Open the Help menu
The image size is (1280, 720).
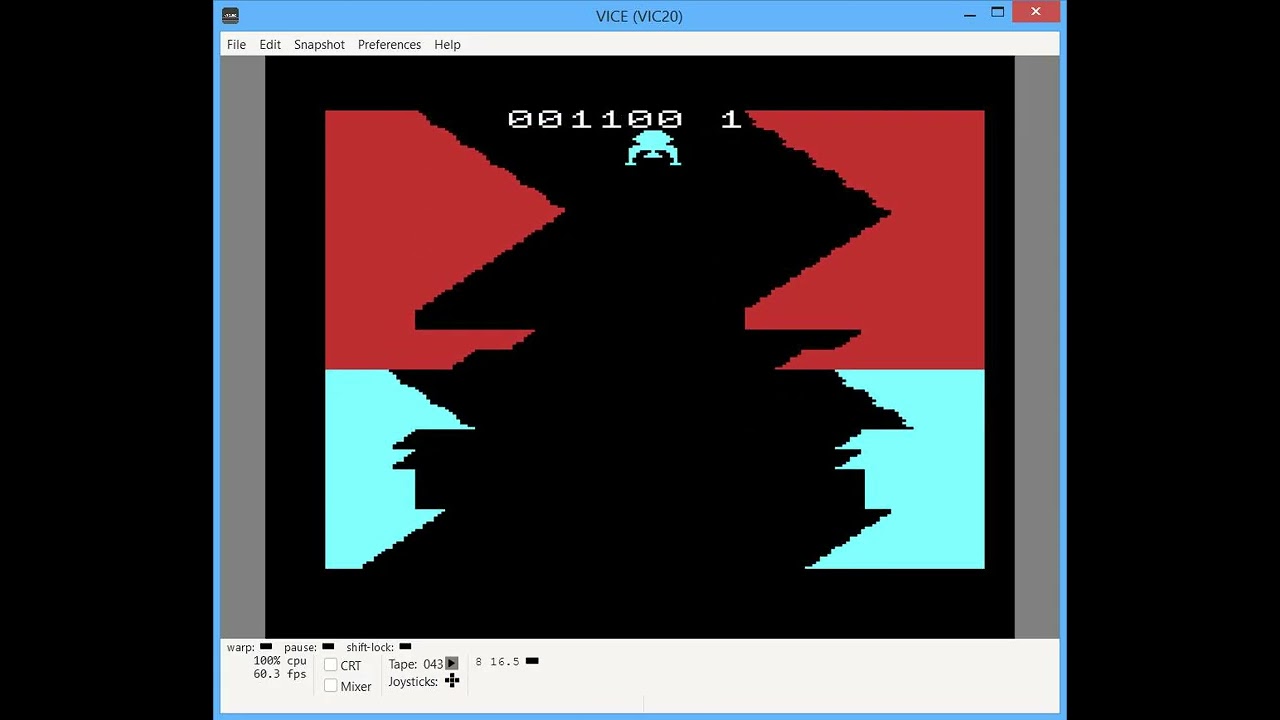pos(447,45)
